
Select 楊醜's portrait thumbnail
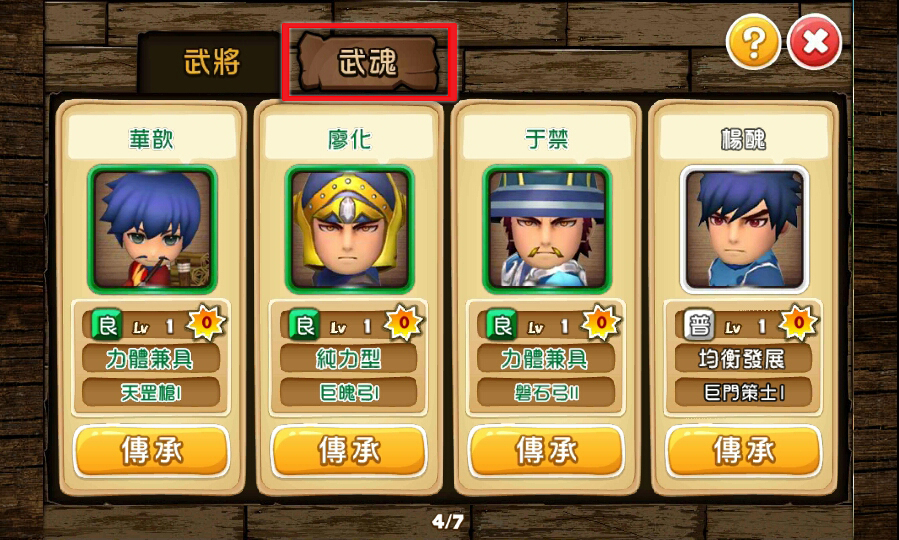744,229
